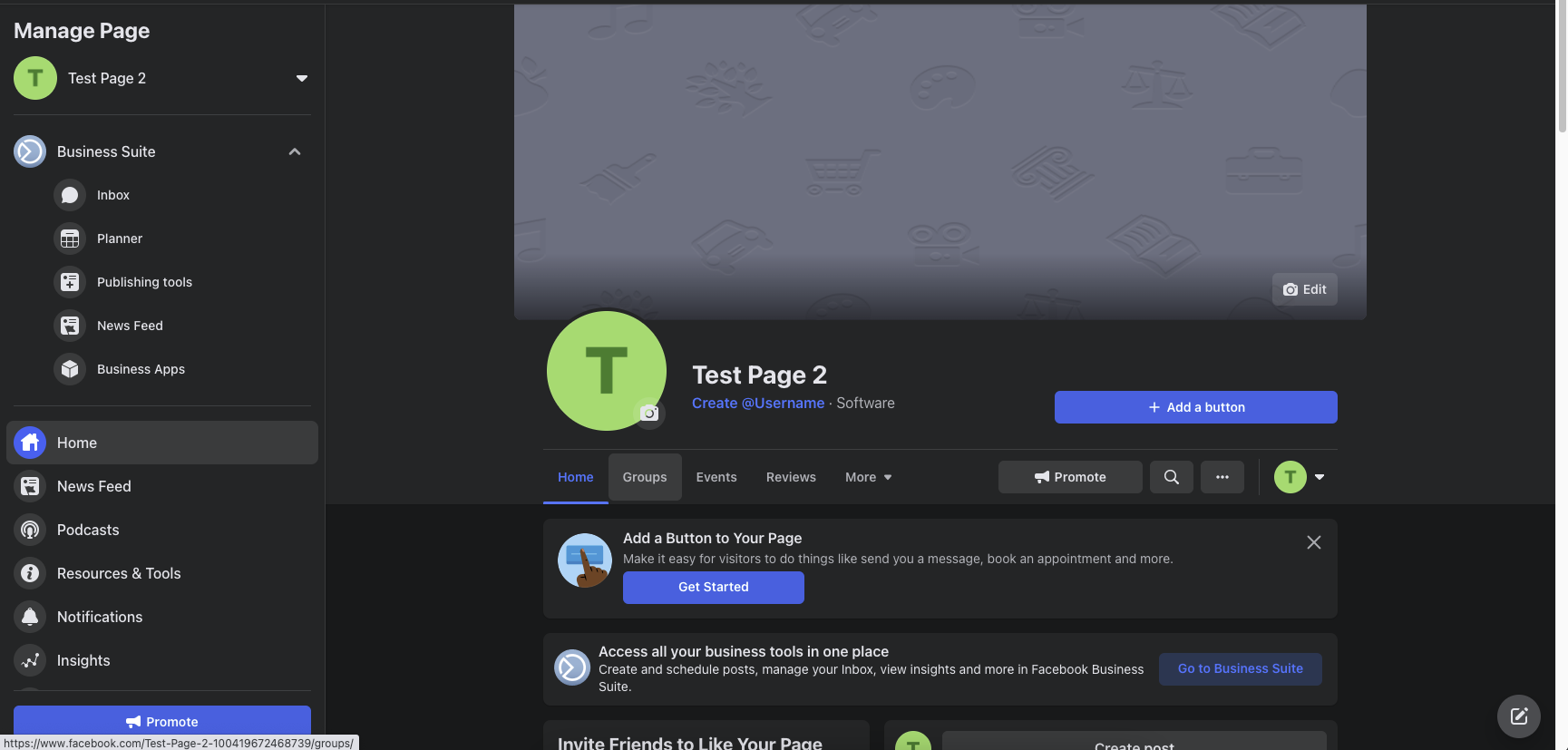Click the camera icon on profile picture
The image size is (1568, 750).
point(649,414)
